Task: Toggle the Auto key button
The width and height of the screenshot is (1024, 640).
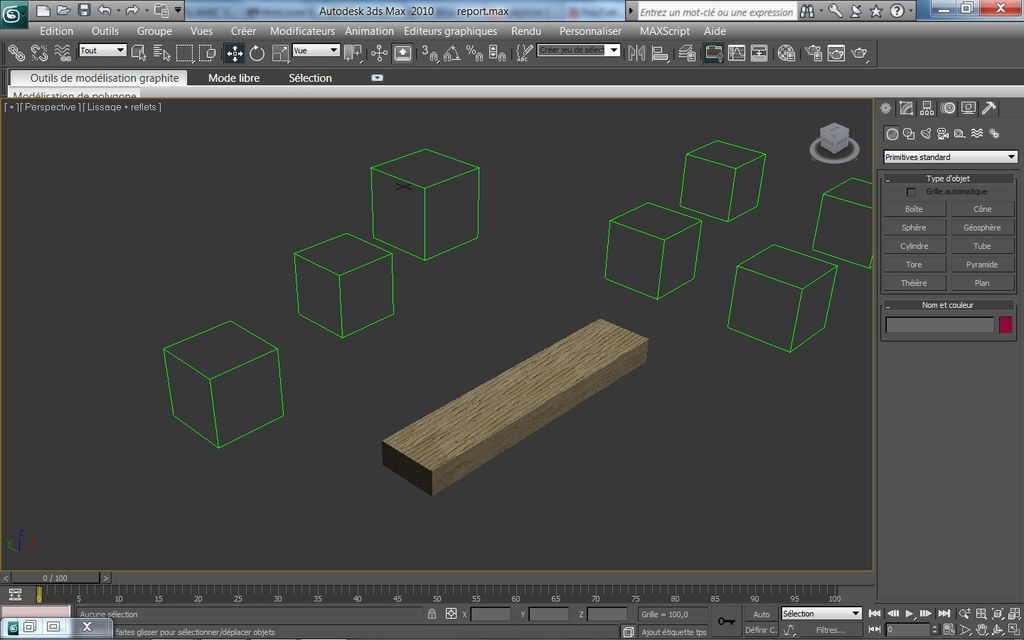Action: coord(761,614)
